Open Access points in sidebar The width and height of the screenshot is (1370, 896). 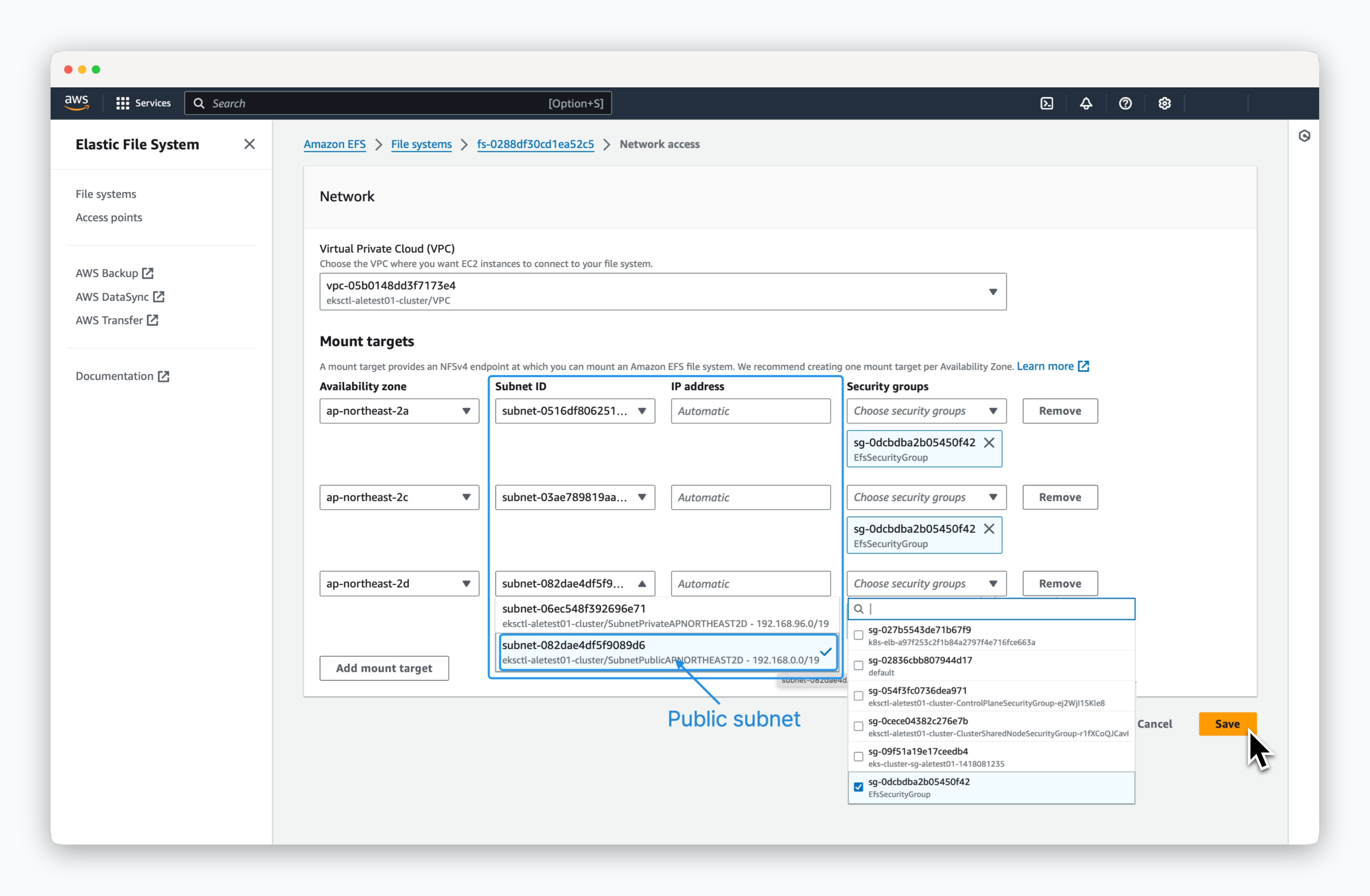[109, 217]
